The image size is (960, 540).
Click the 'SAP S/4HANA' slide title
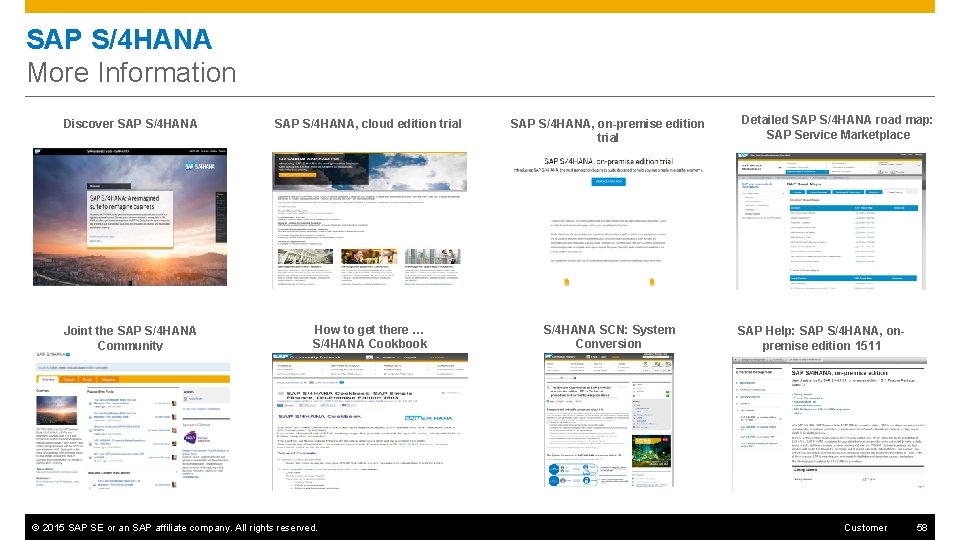click(119, 39)
